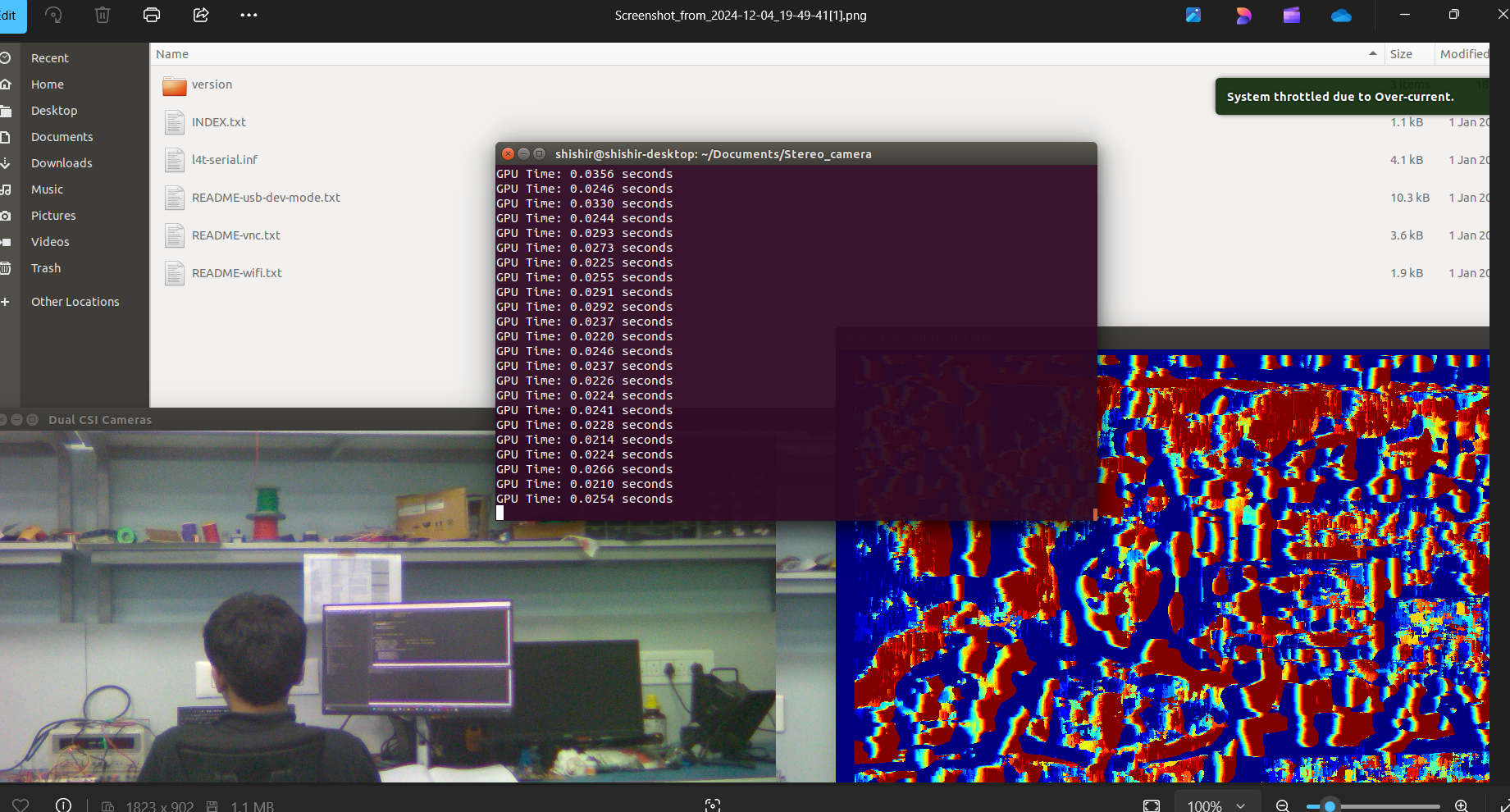1510x812 pixels.
Task: Print the image via the printer icon
Action: [152, 15]
